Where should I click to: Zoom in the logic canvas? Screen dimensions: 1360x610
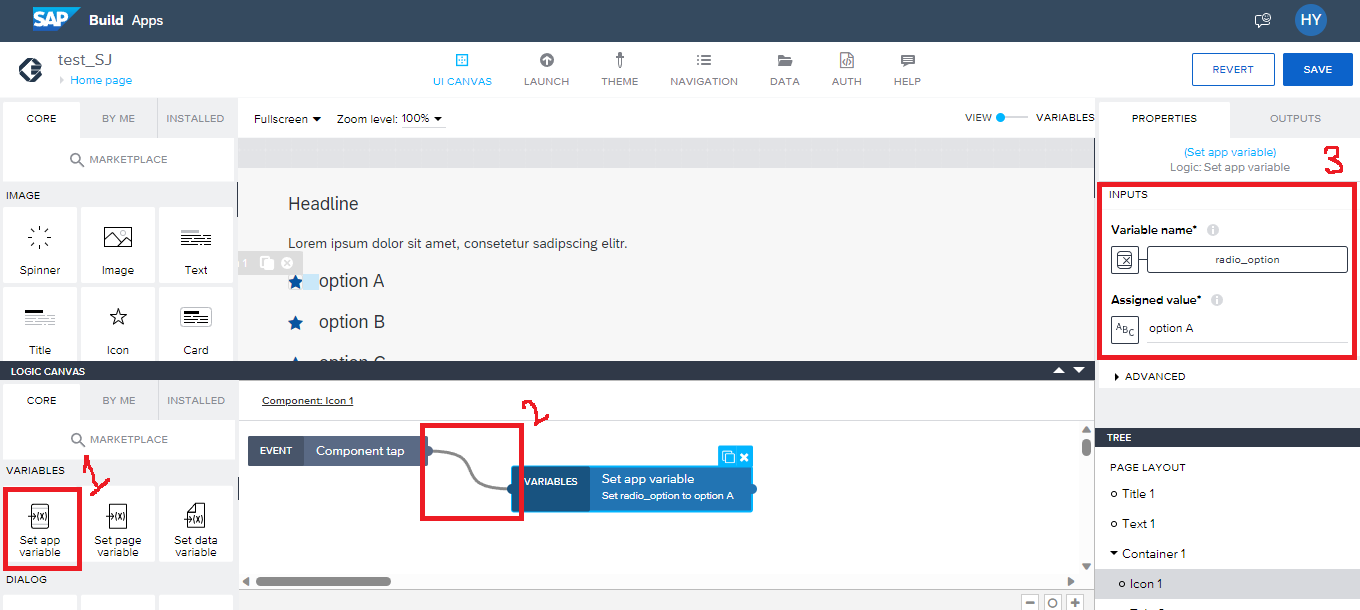[1074, 603]
